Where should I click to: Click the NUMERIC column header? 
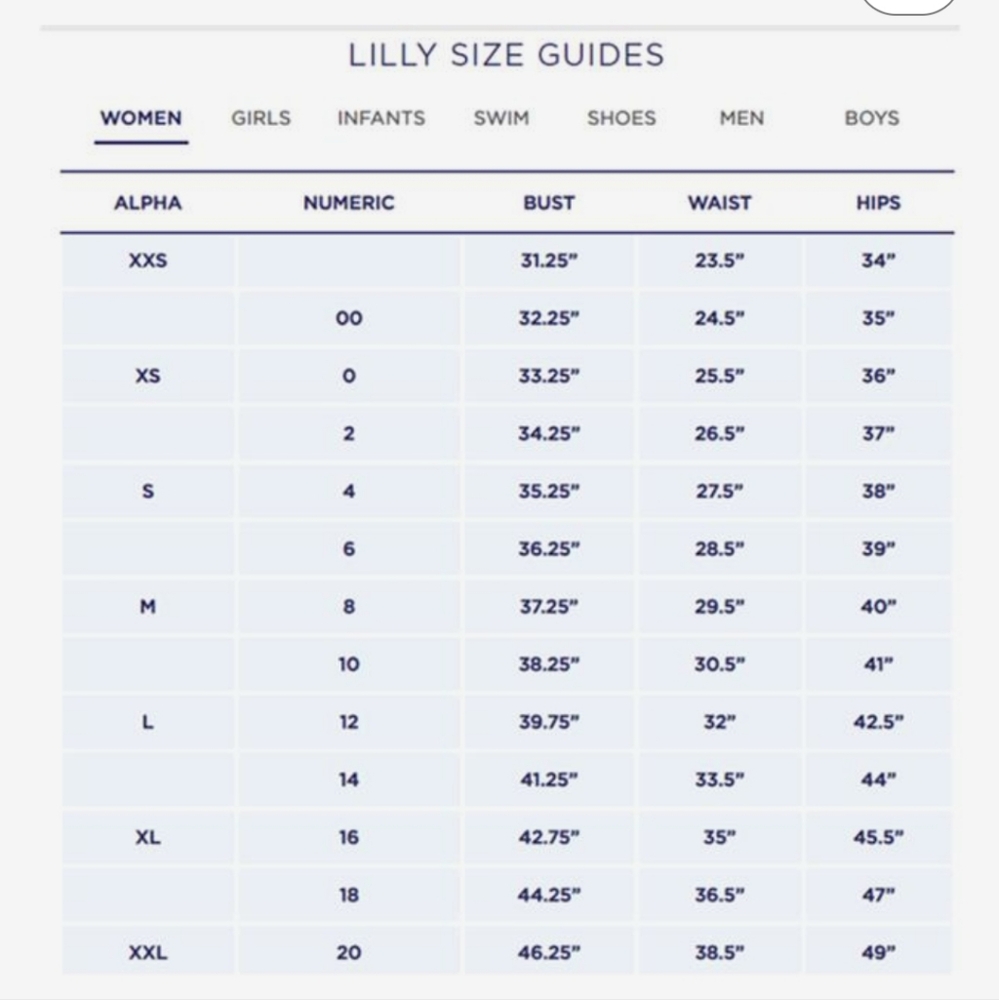point(349,203)
